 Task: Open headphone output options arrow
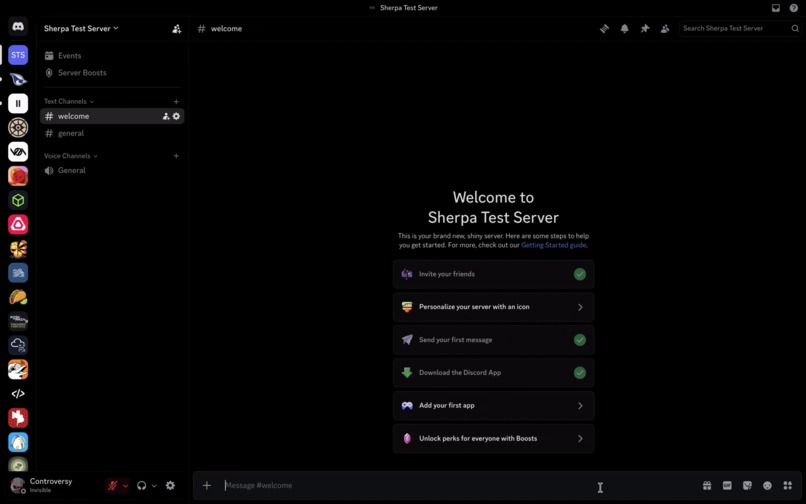coord(154,486)
